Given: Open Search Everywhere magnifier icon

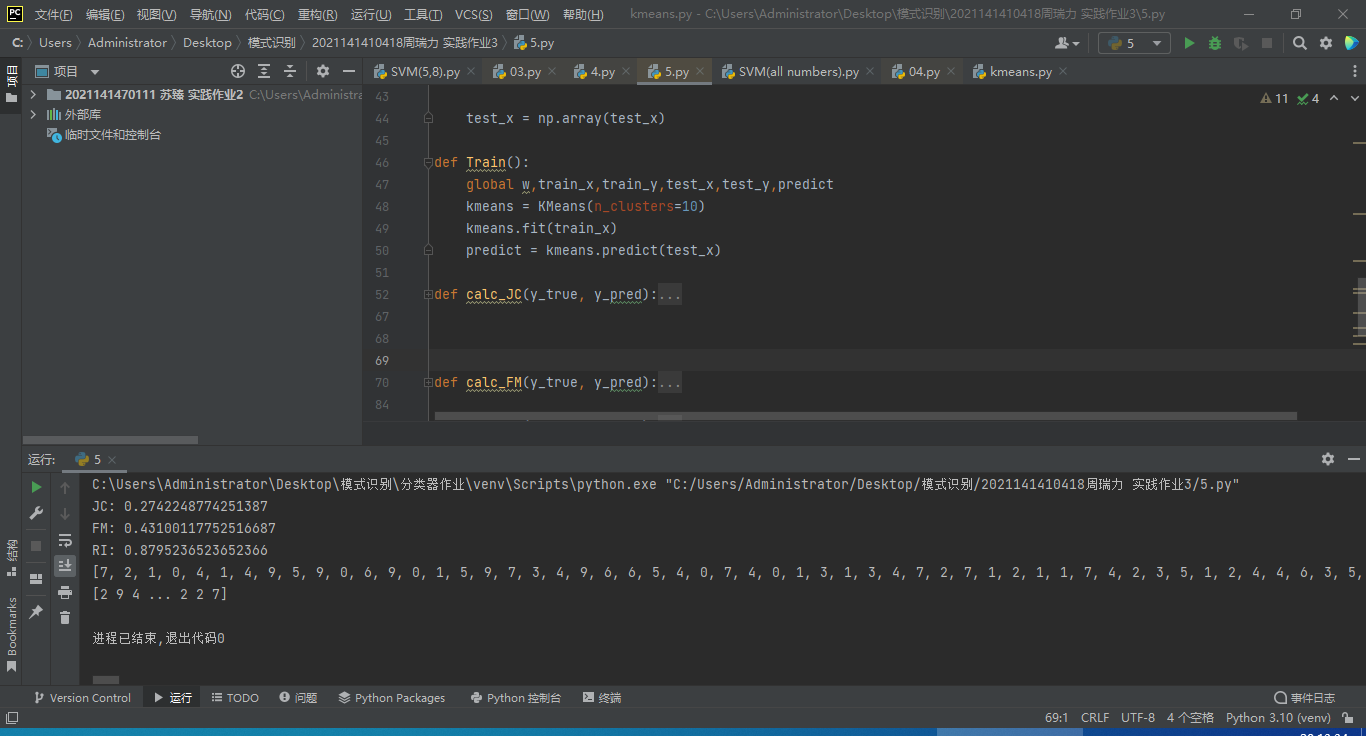Looking at the screenshot, I should click(1299, 43).
